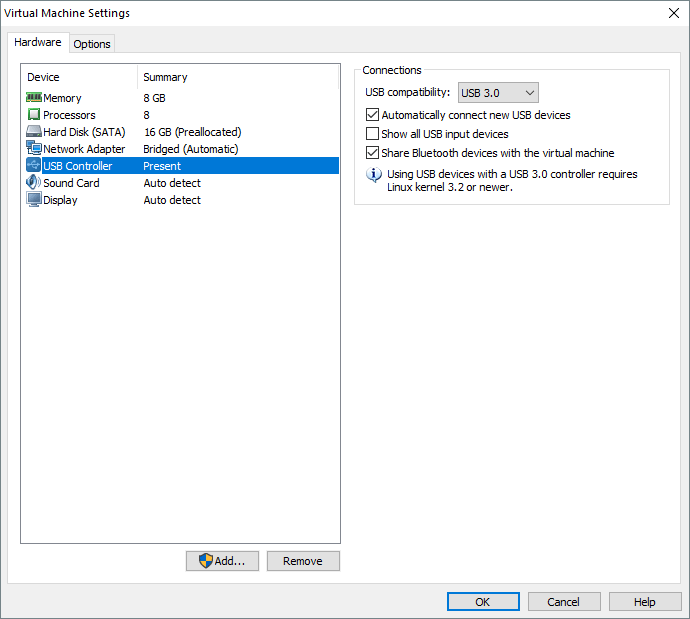The image size is (690, 619).
Task: Click the USB Controller icon
Action: pyautogui.click(x=34, y=166)
